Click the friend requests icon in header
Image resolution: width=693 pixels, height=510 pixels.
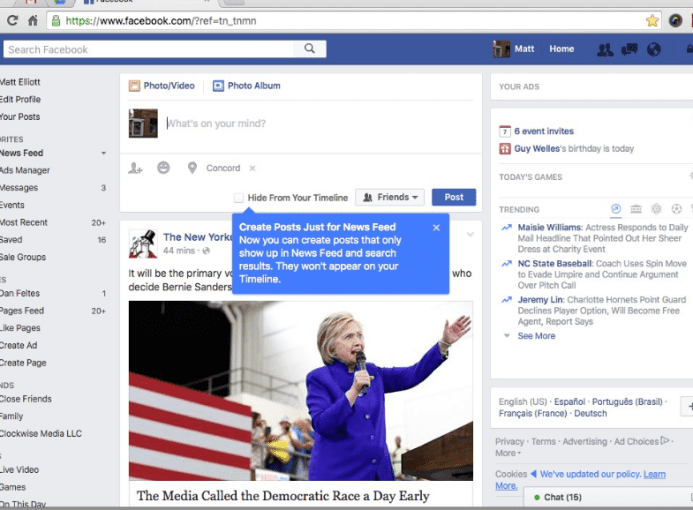[604, 49]
